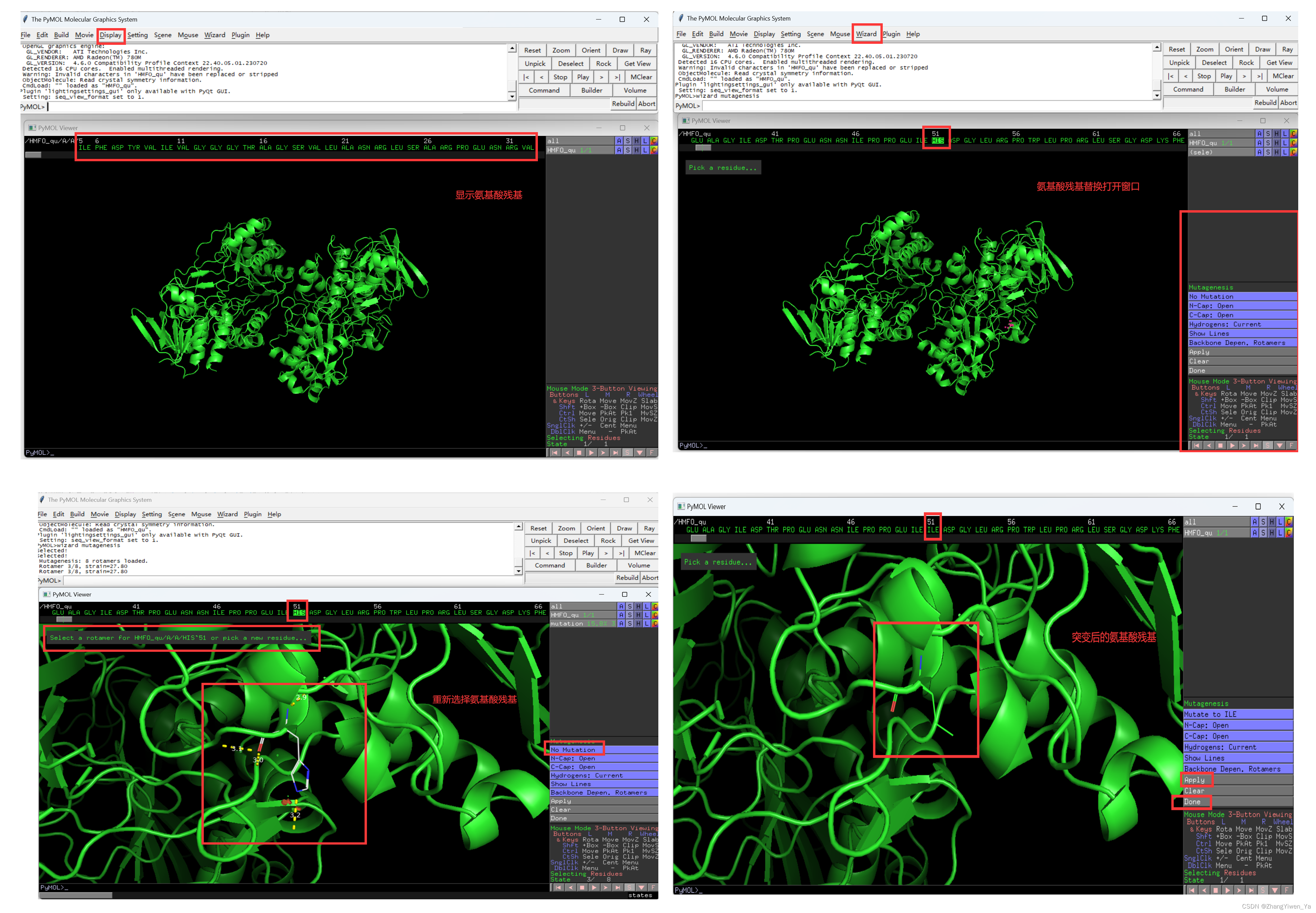Click the Label (L) button for the (sele) selection
The width and height of the screenshot is (1316, 913).
(1285, 152)
